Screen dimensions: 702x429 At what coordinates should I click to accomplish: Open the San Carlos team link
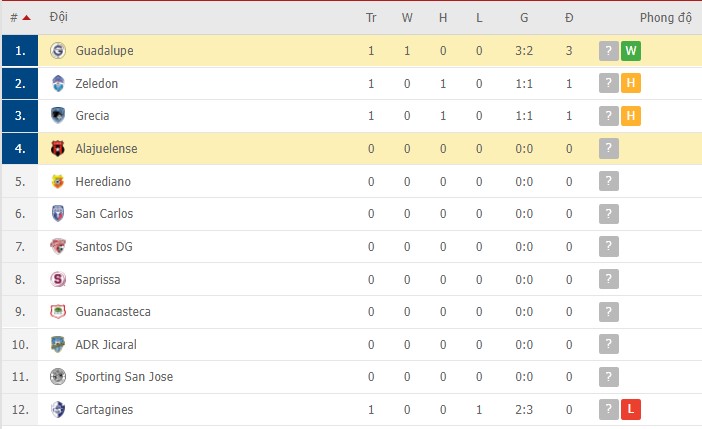point(104,214)
